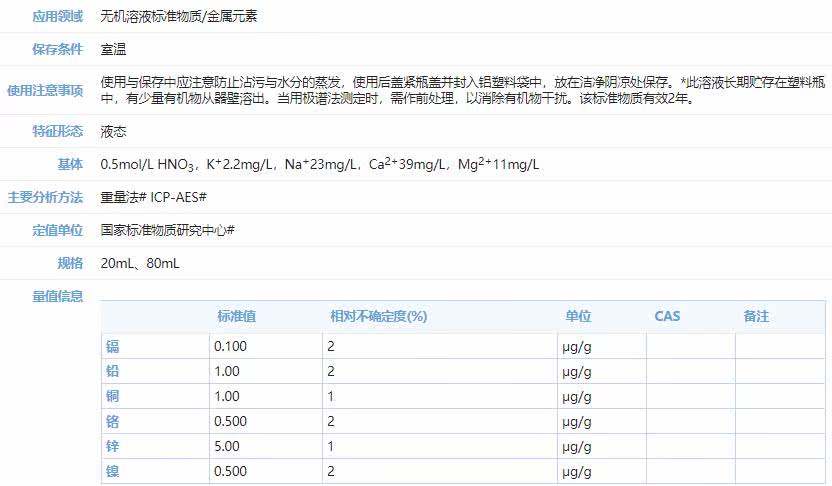This screenshot has width=832, height=486.
Task: Click the 应用领域 field label
Action: pos(57,16)
